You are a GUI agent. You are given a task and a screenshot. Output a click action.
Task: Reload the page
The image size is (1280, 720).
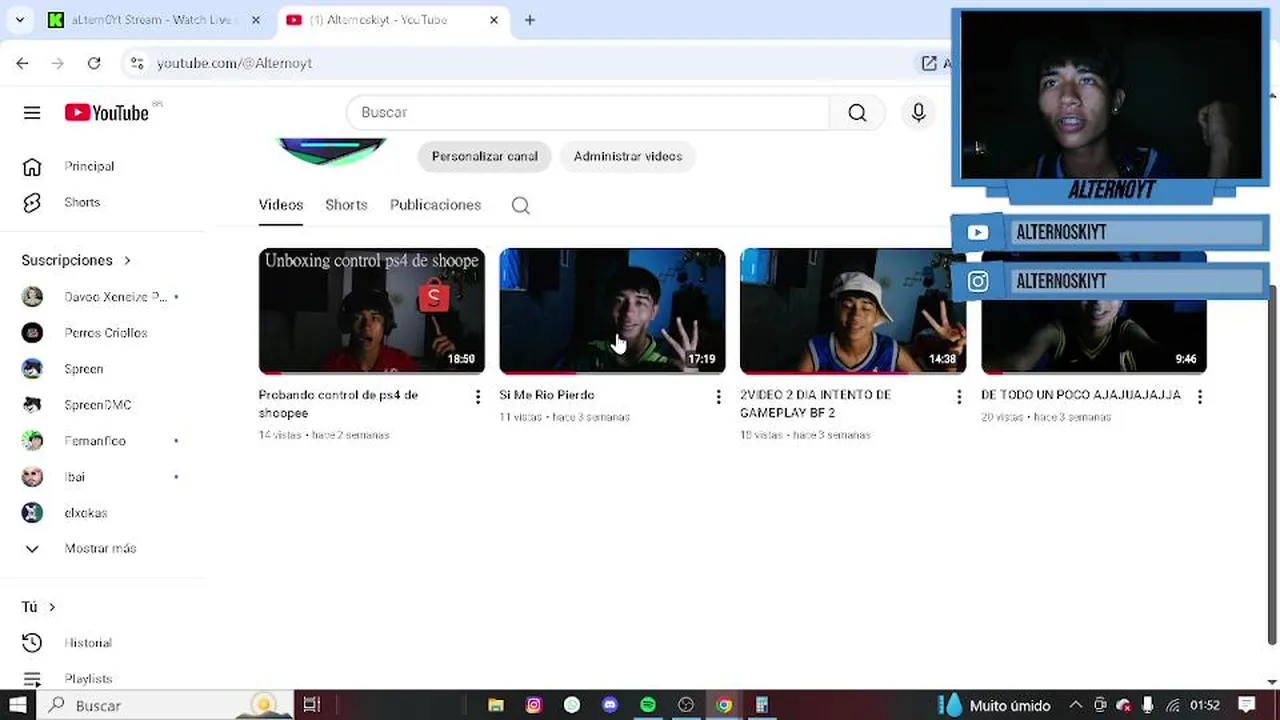94,63
